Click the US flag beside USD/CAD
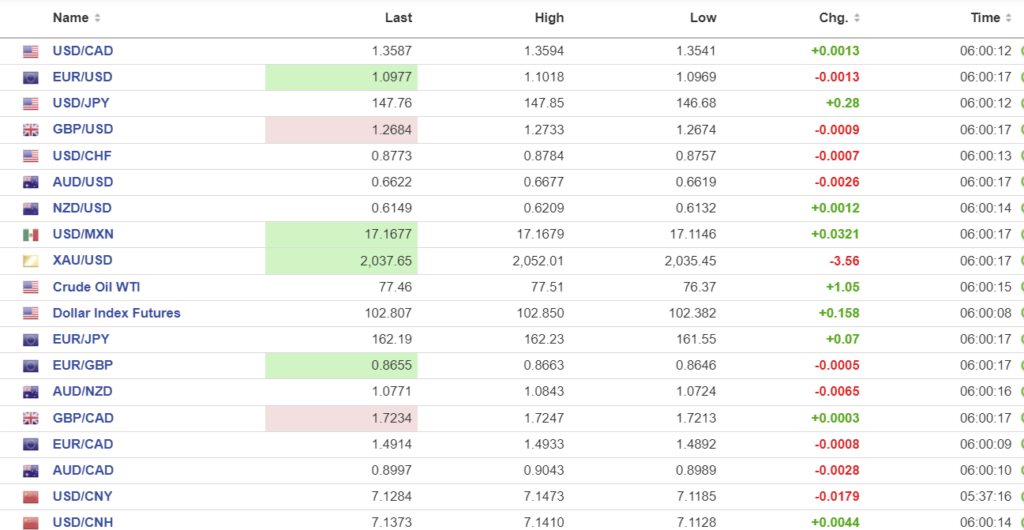The width and height of the screenshot is (1024, 530). click(31, 51)
